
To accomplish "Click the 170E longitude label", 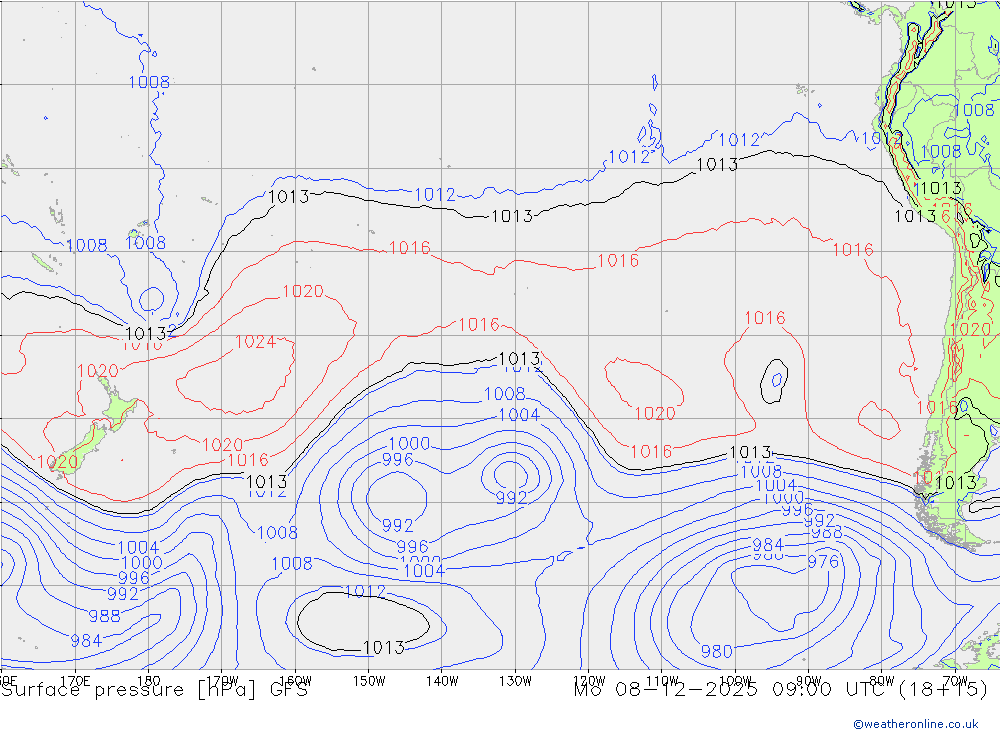I will [x=75, y=681].
